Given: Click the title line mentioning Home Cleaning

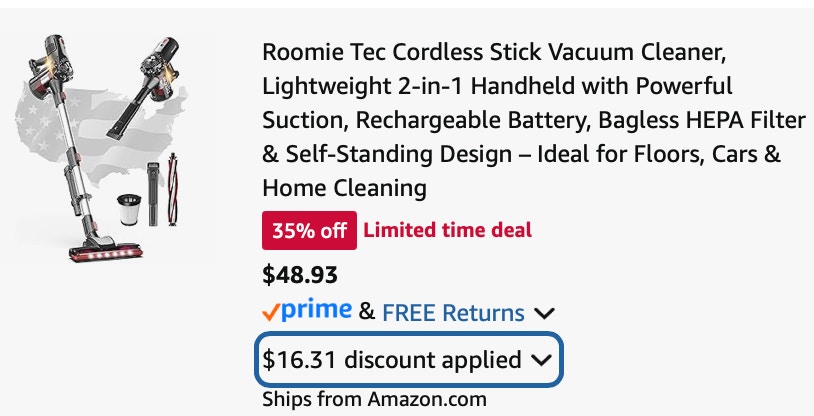Looking at the screenshot, I should click(344, 187).
